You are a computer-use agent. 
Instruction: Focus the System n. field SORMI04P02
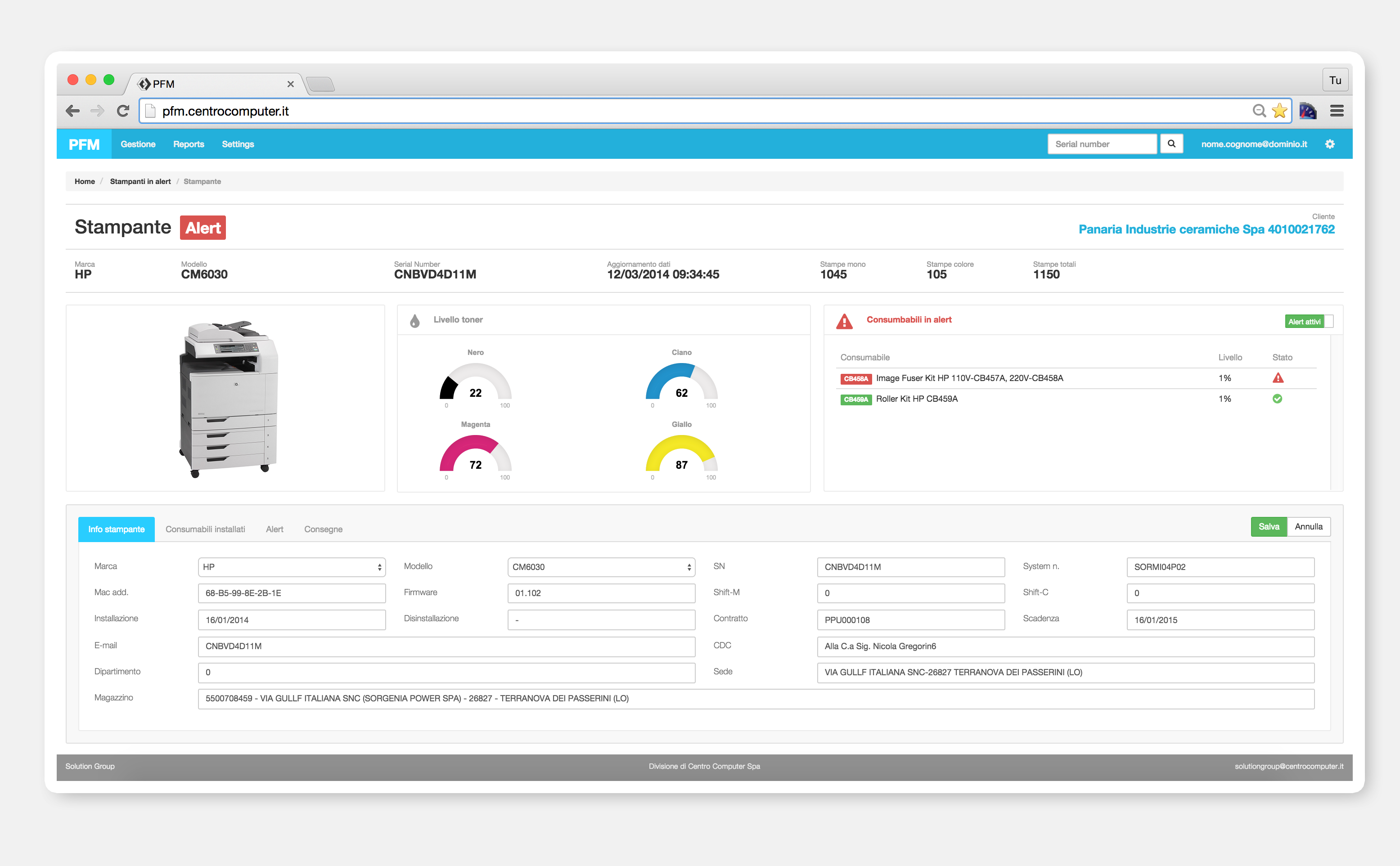point(1220,567)
